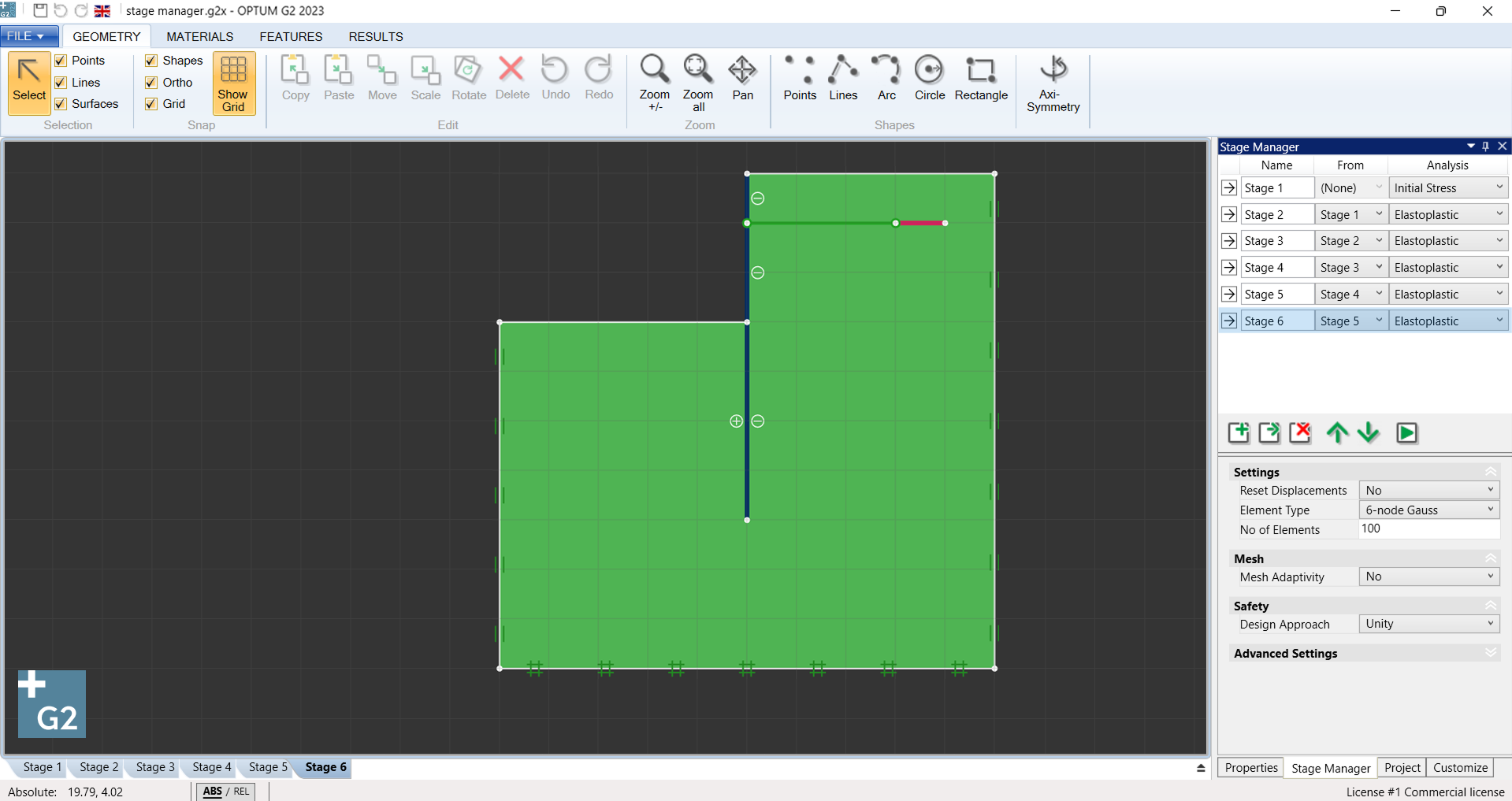This screenshot has height=801, width=1512.
Task: Open the Properties panel tab
Action: pos(1250,768)
